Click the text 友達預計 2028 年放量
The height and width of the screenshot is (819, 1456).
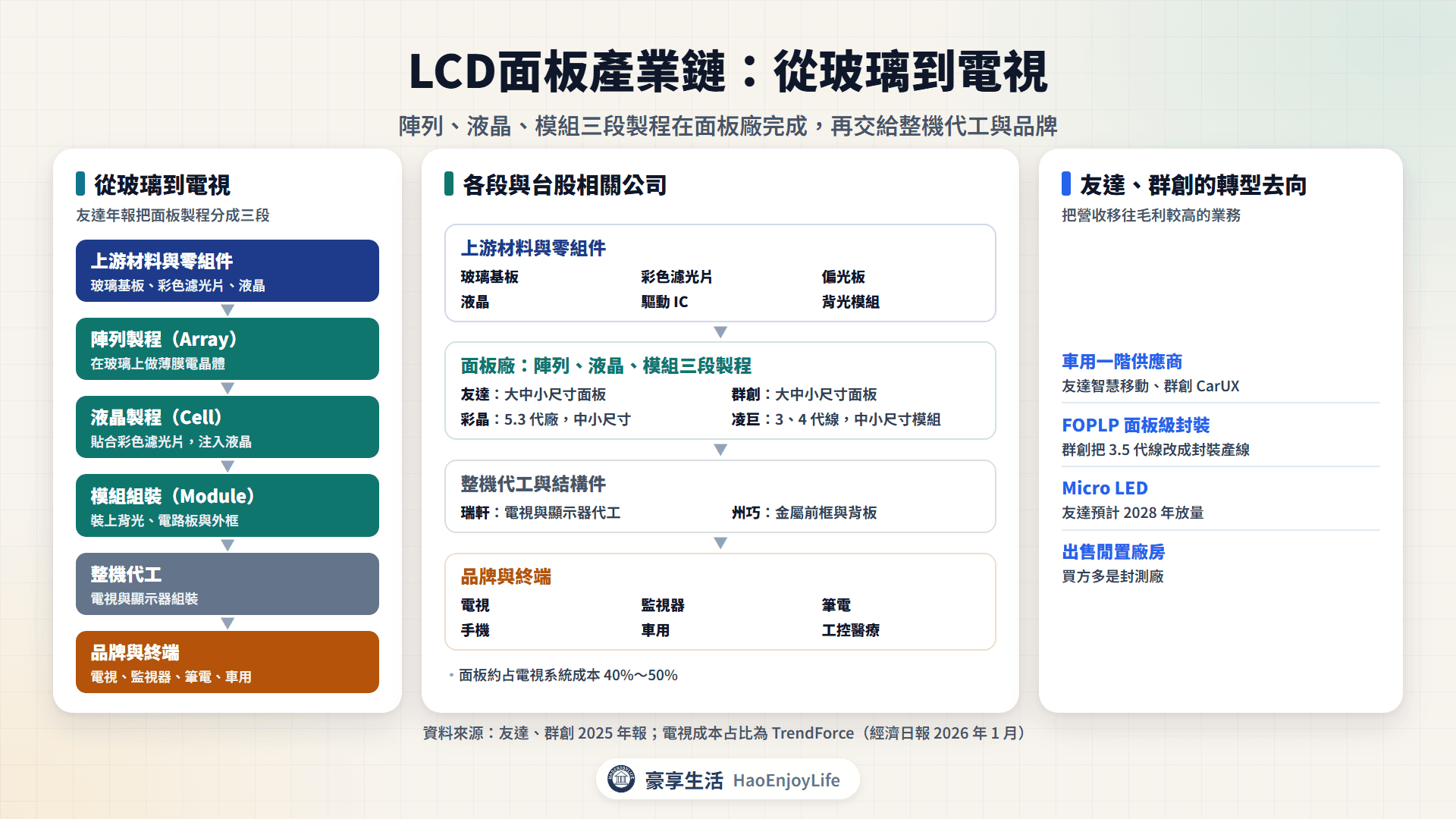1133,513
